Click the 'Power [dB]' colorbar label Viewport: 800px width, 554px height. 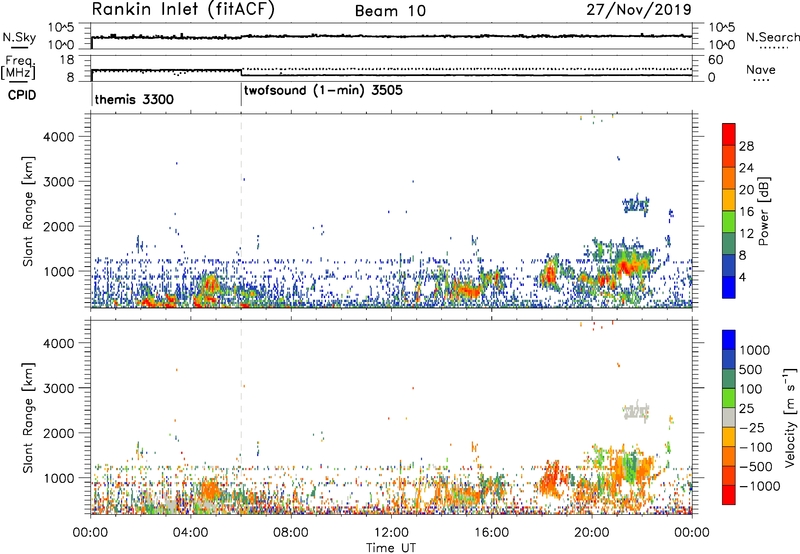click(763, 211)
